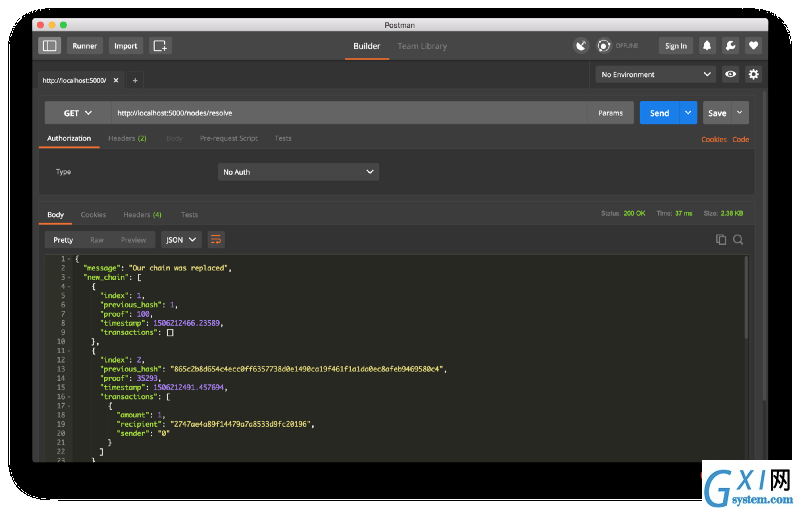Open the response Headers (4) tab
The height and width of the screenshot is (508, 800).
tap(142, 215)
